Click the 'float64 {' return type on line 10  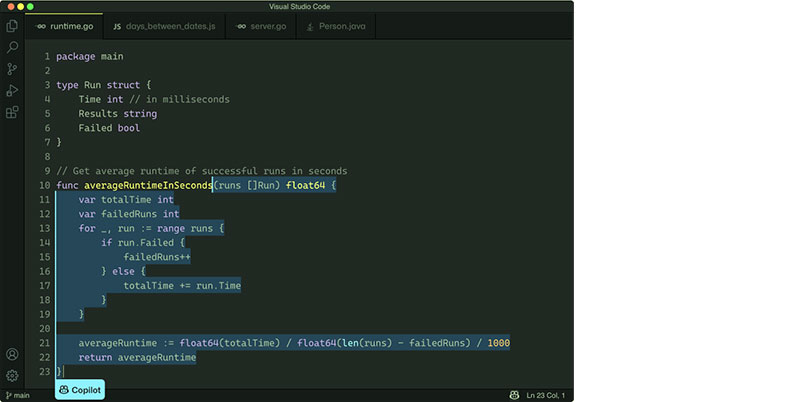(x=311, y=185)
